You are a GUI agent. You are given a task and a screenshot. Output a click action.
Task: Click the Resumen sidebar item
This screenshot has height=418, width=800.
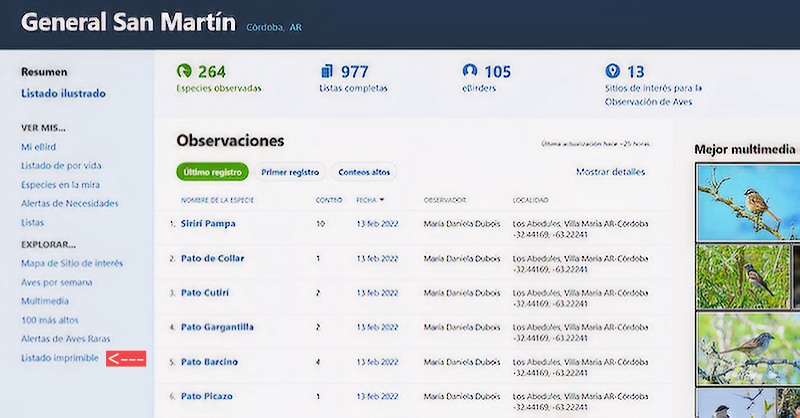pyautogui.click(x=44, y=72)
